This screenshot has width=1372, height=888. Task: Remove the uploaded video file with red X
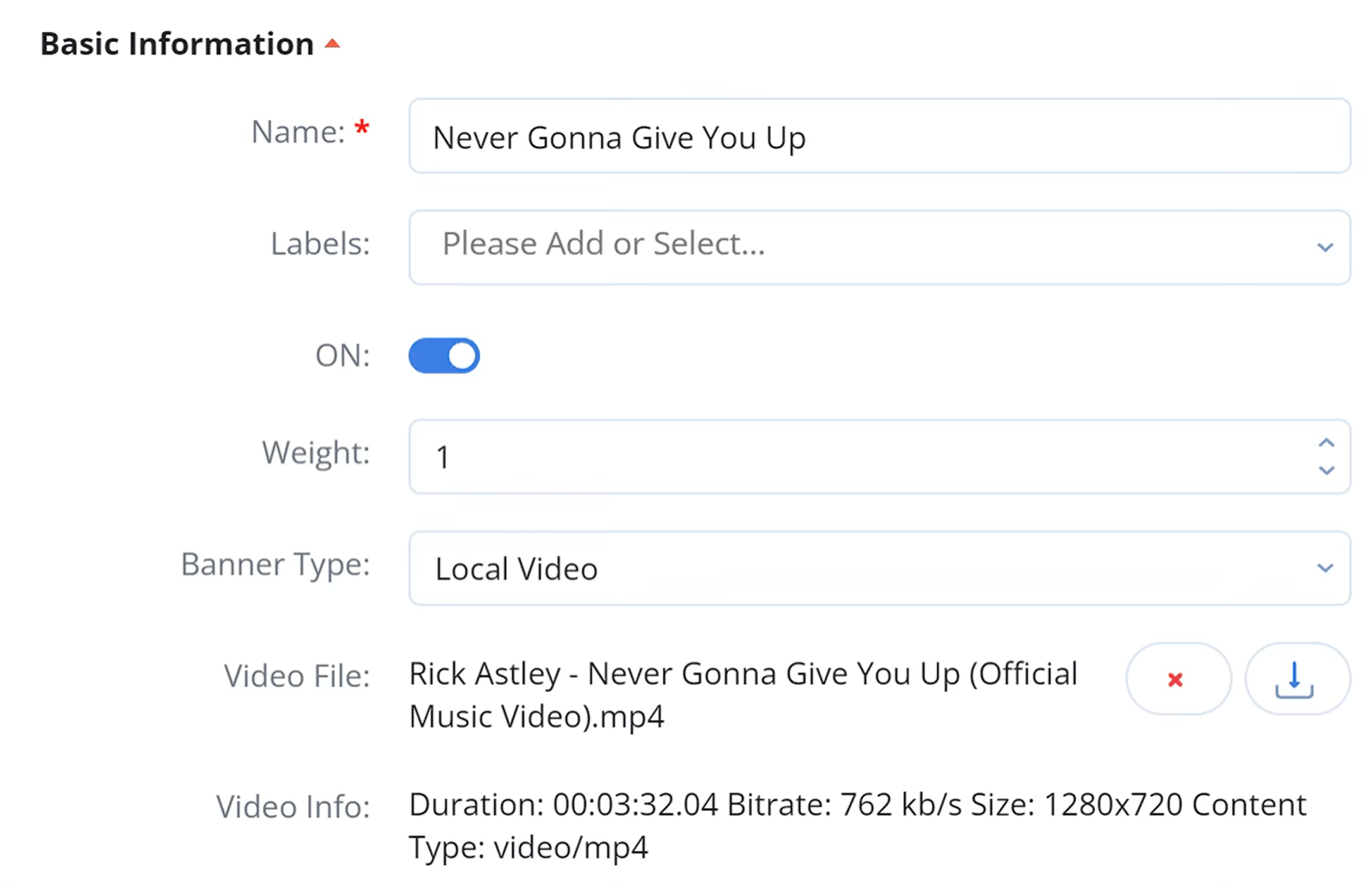pos(1177,679)
